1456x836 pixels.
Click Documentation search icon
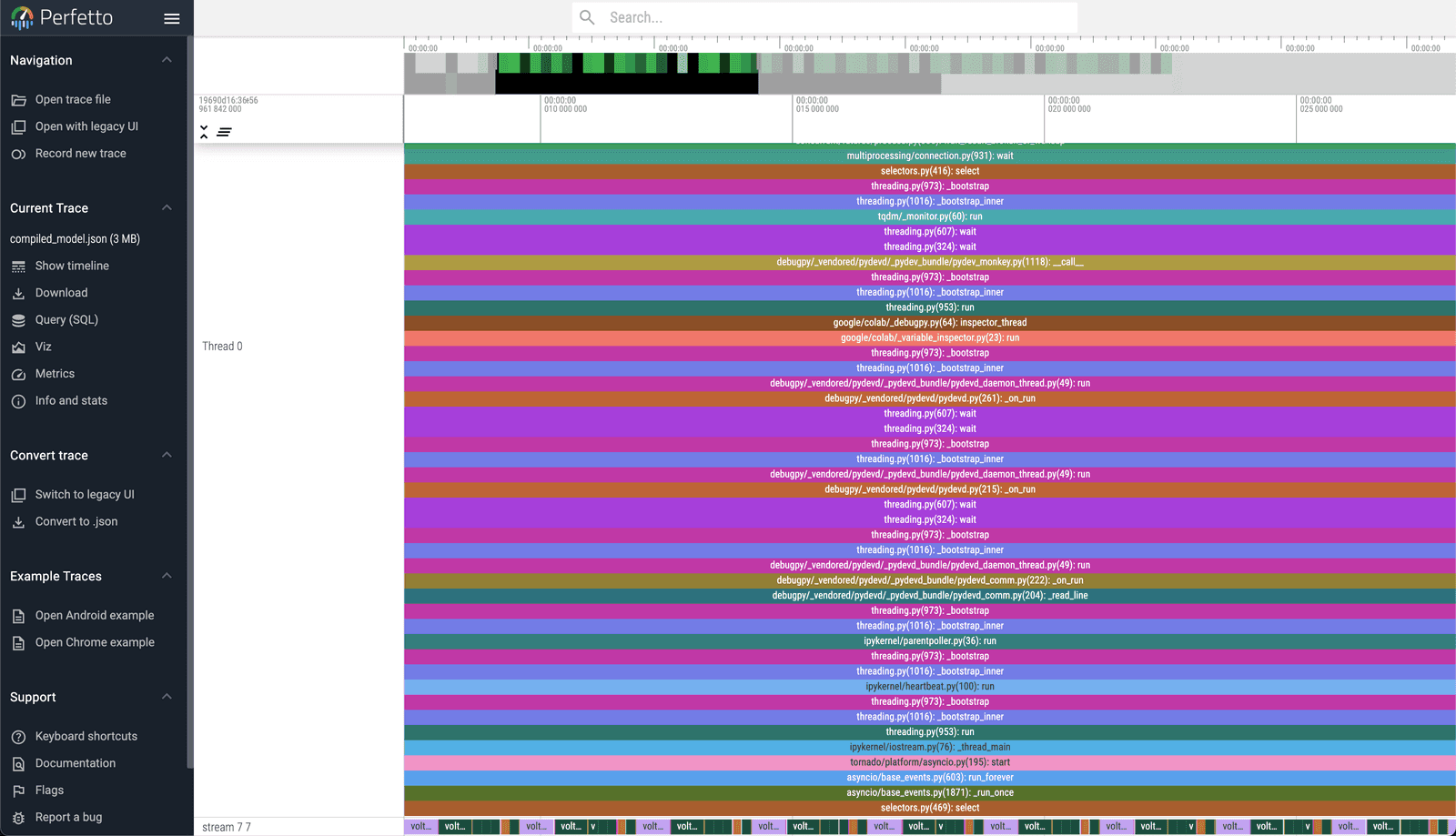18,764
